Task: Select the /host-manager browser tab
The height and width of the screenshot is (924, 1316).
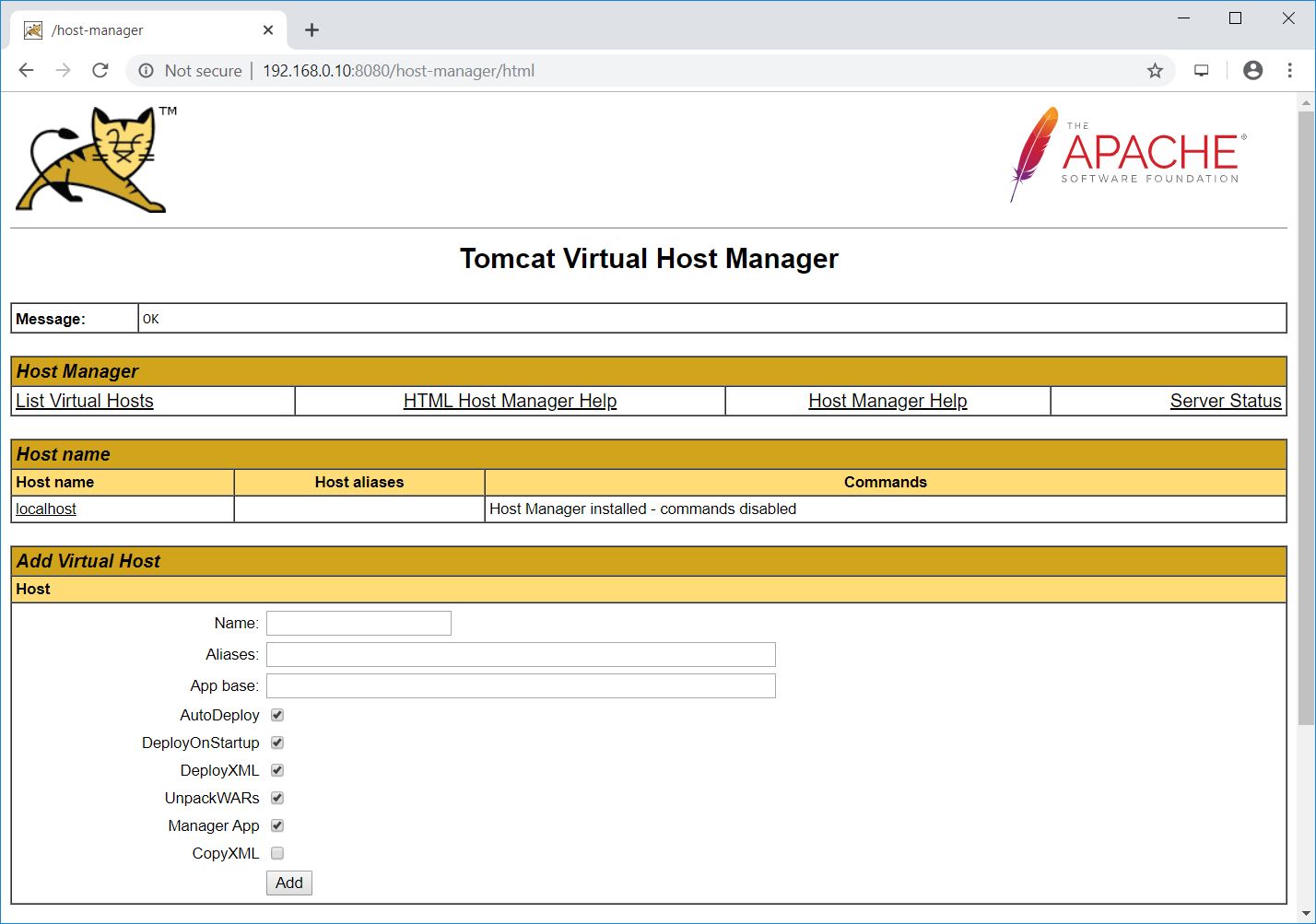Action: [x=148, y=30]
